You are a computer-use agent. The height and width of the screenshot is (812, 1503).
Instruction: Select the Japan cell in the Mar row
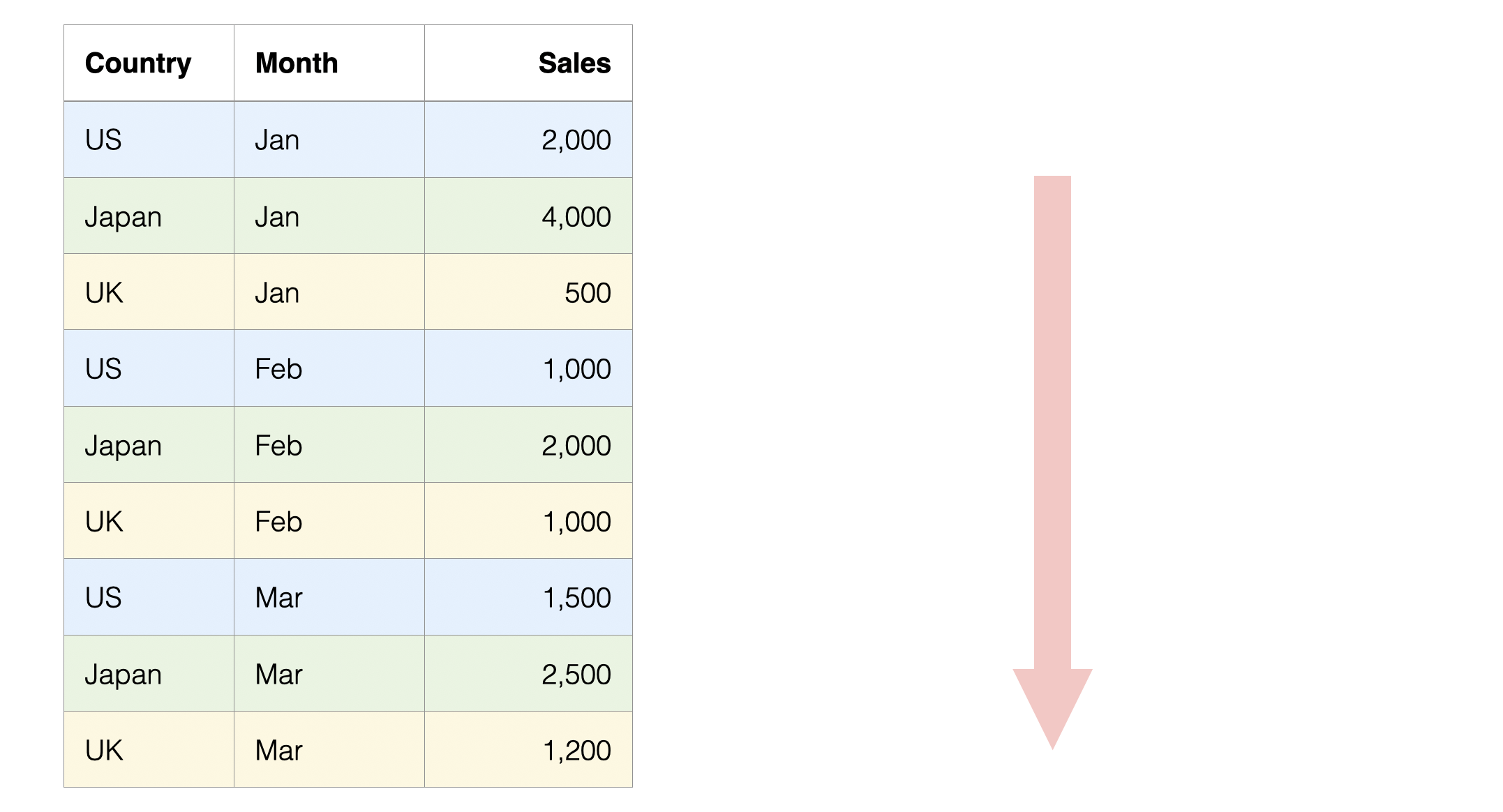click(x=124, y=675)
